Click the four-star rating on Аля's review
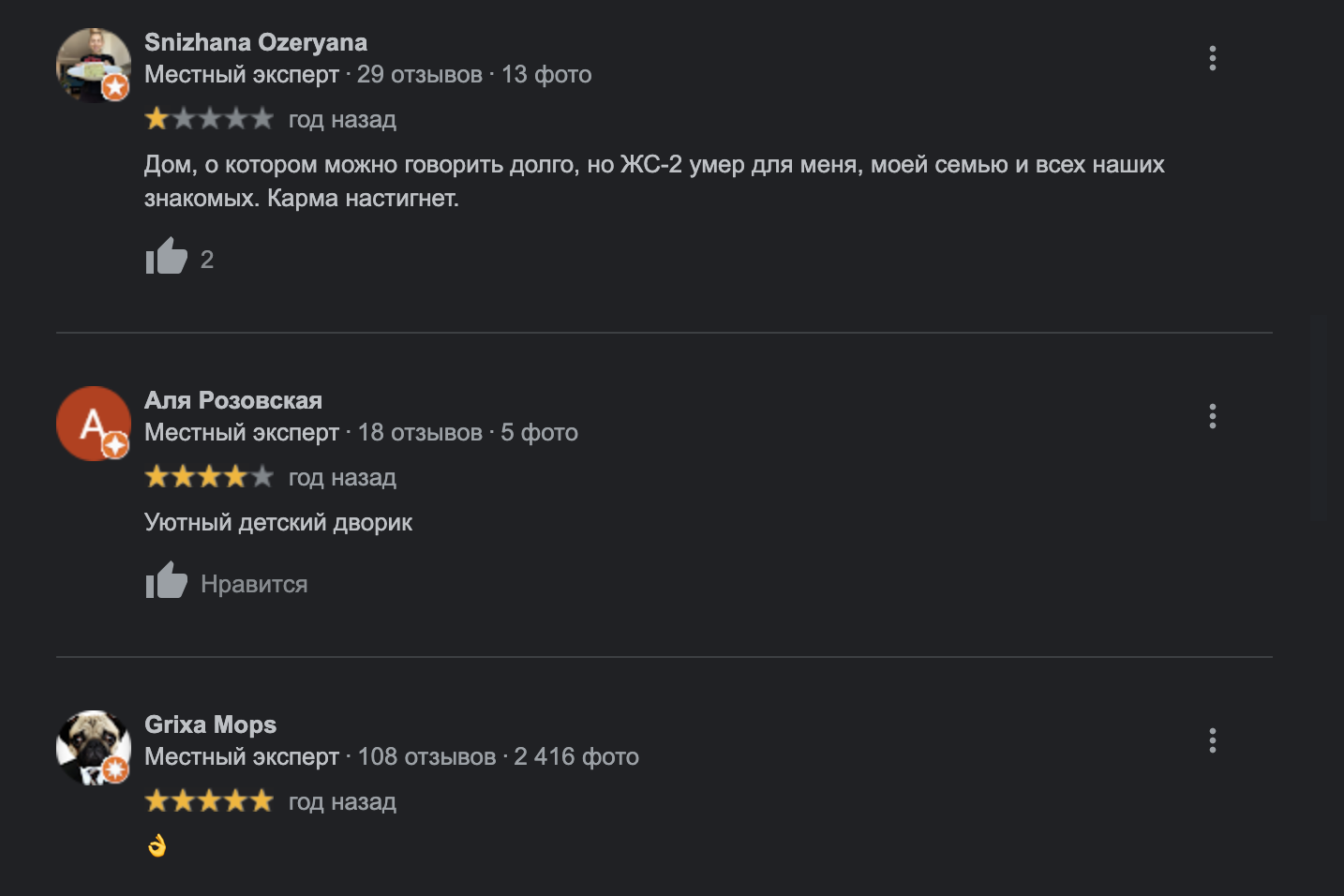The height and width of the screenshot is (896, 1344). click(209, 477)
